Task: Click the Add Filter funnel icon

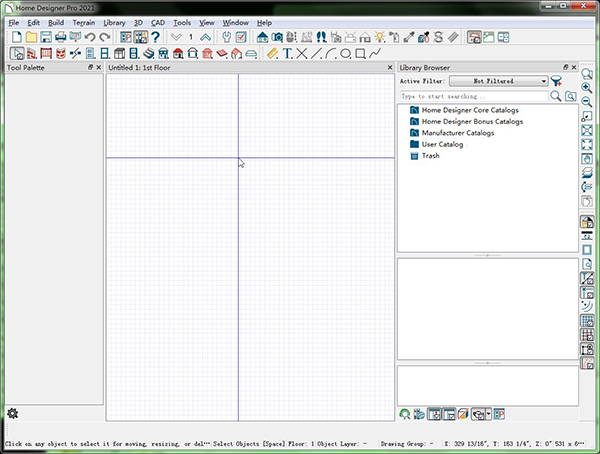Action: click(557, 80)
